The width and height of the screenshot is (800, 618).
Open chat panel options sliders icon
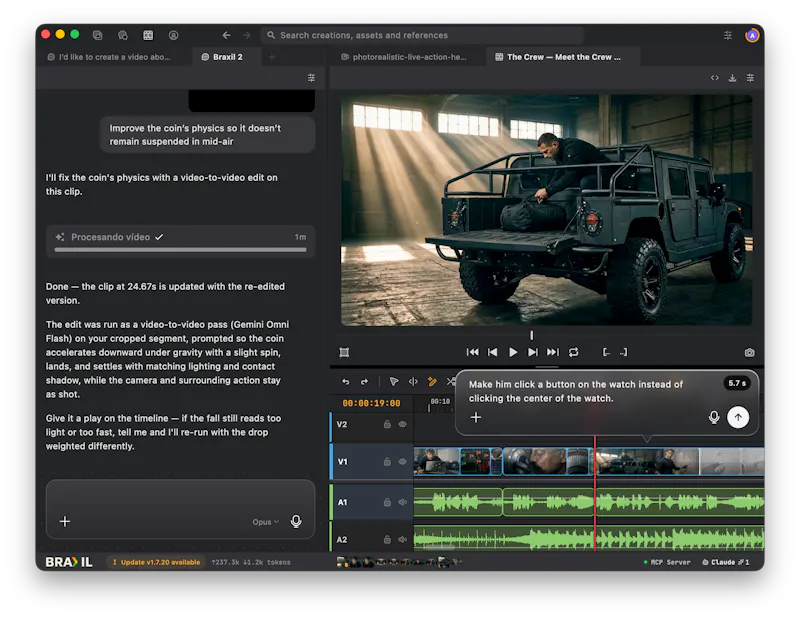(311, 78)
